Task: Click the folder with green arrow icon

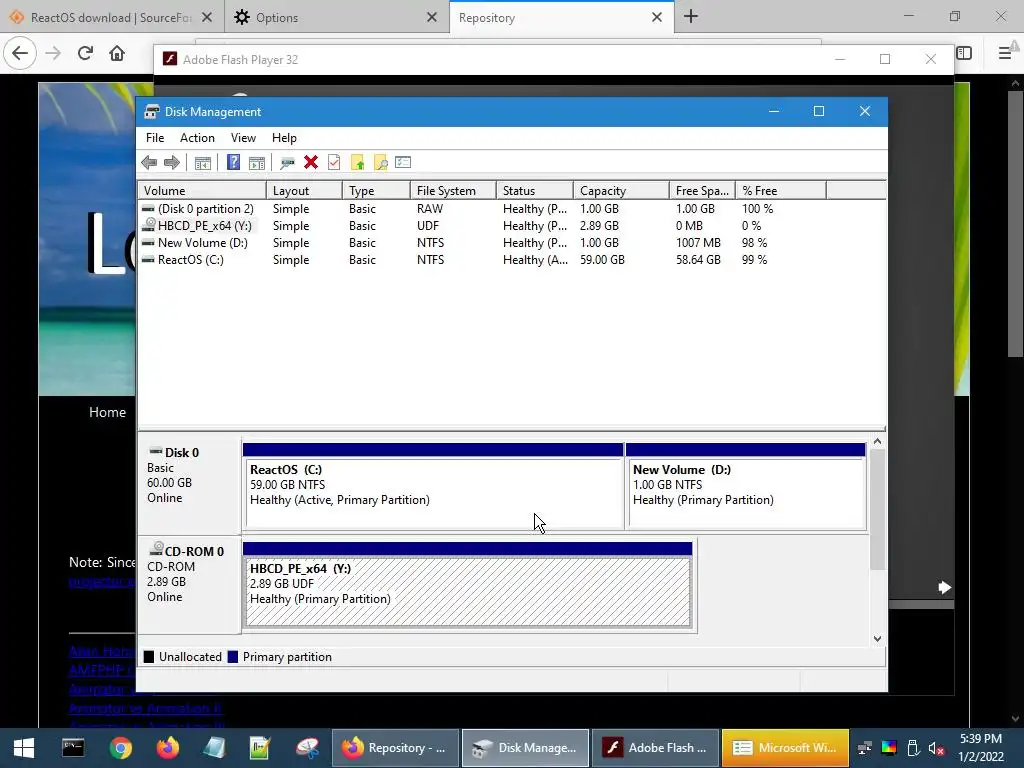Action: (x=357, y=163)
